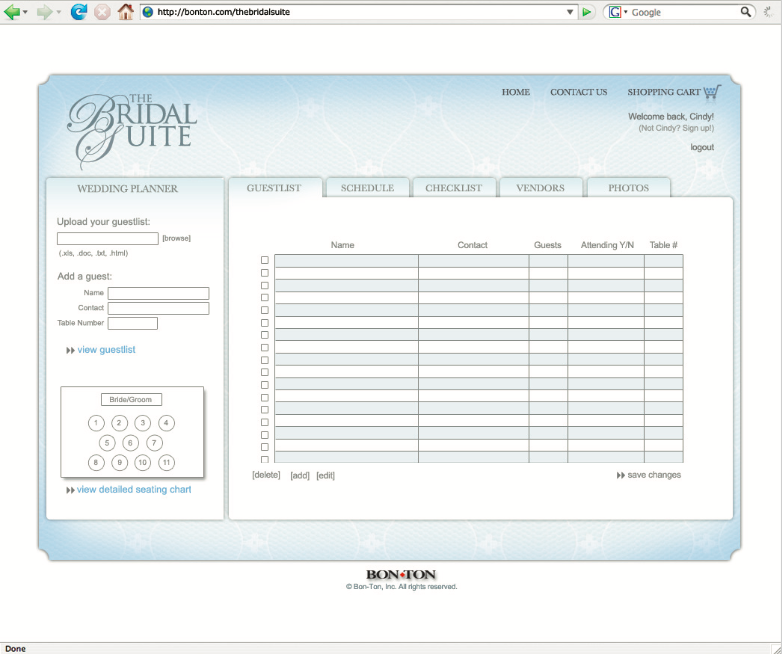Open the CONTACT US page
The width and height of the screenshot is (782, 654).
point(579,92)
